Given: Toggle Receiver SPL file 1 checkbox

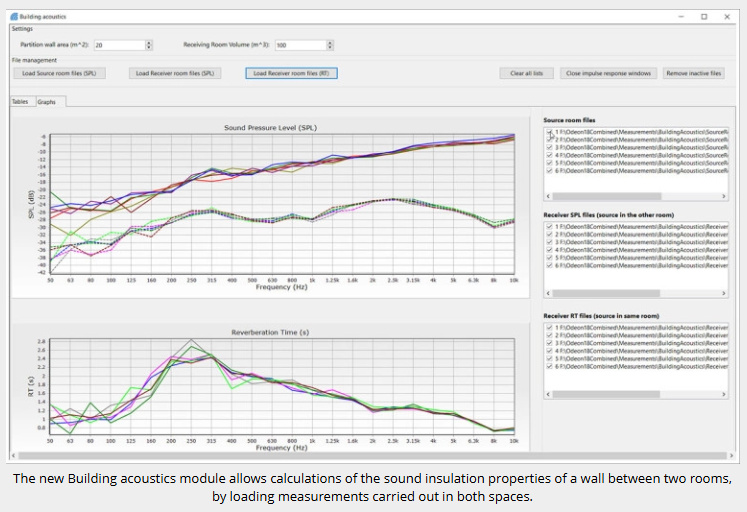Looking at the screenshot, I should point(549,227).
